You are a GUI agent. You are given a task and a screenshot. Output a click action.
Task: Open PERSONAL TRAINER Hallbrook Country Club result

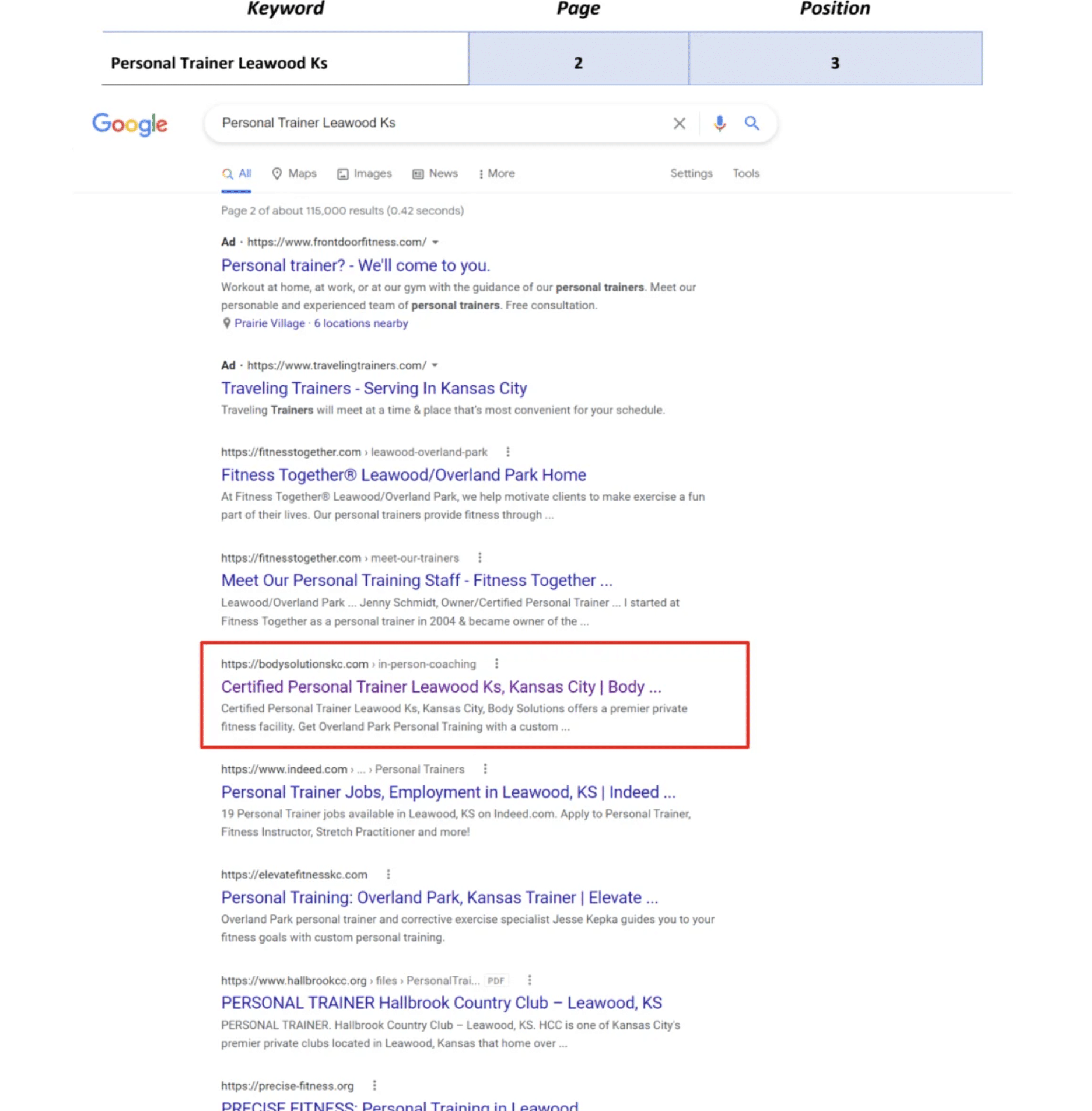442,1003
